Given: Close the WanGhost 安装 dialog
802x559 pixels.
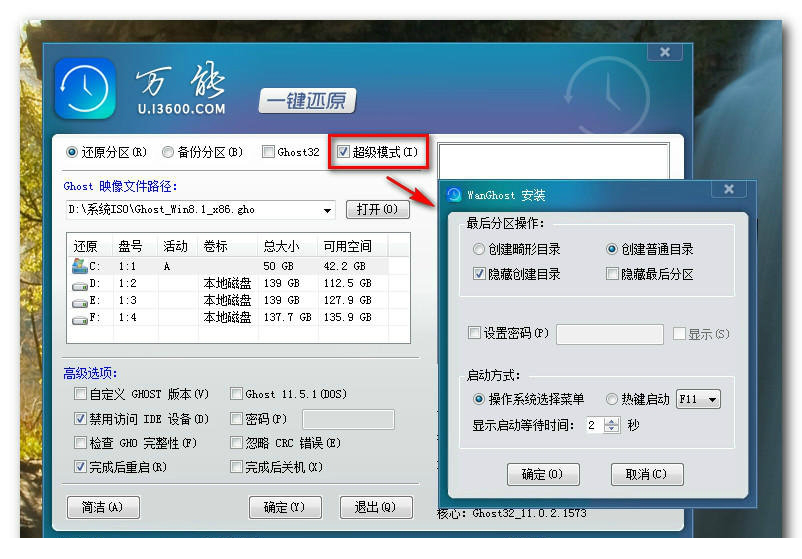Looking at the screenshot, I should [729, 189].
